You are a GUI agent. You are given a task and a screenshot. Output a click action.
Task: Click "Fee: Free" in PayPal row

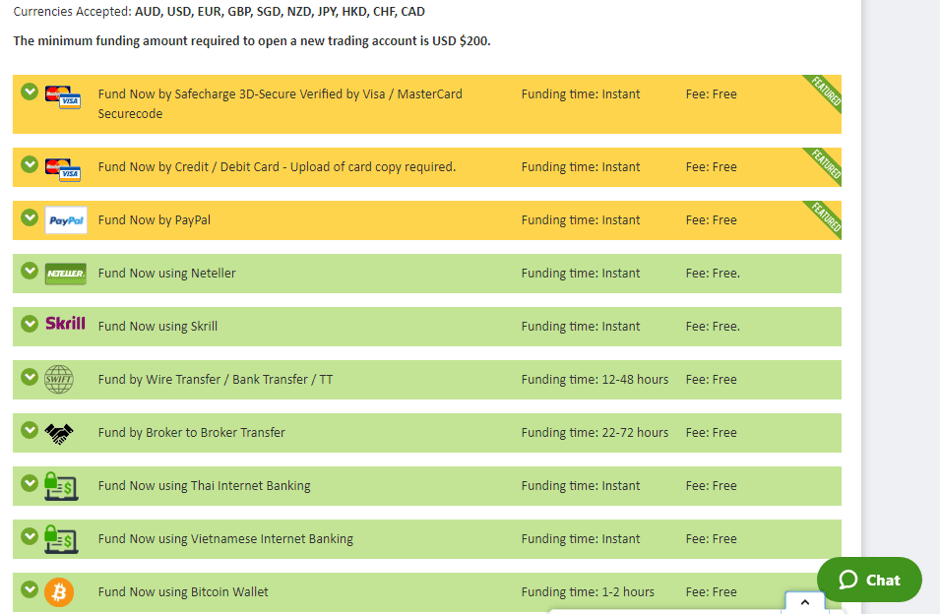pyautogui.click(x=711, y=220)
